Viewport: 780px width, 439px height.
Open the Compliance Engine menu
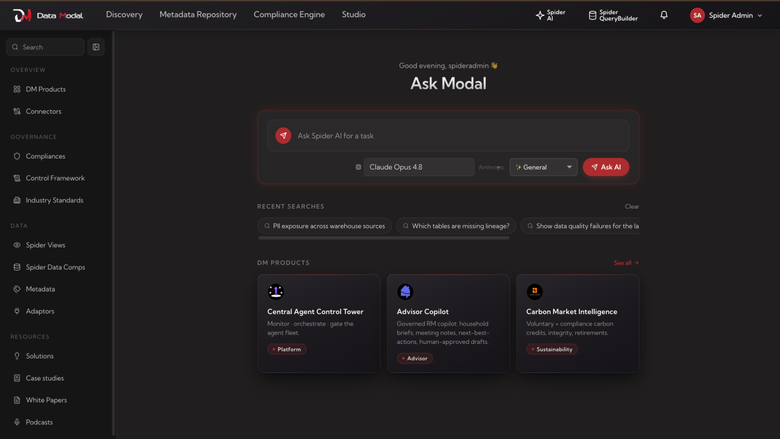click(289, 14)
